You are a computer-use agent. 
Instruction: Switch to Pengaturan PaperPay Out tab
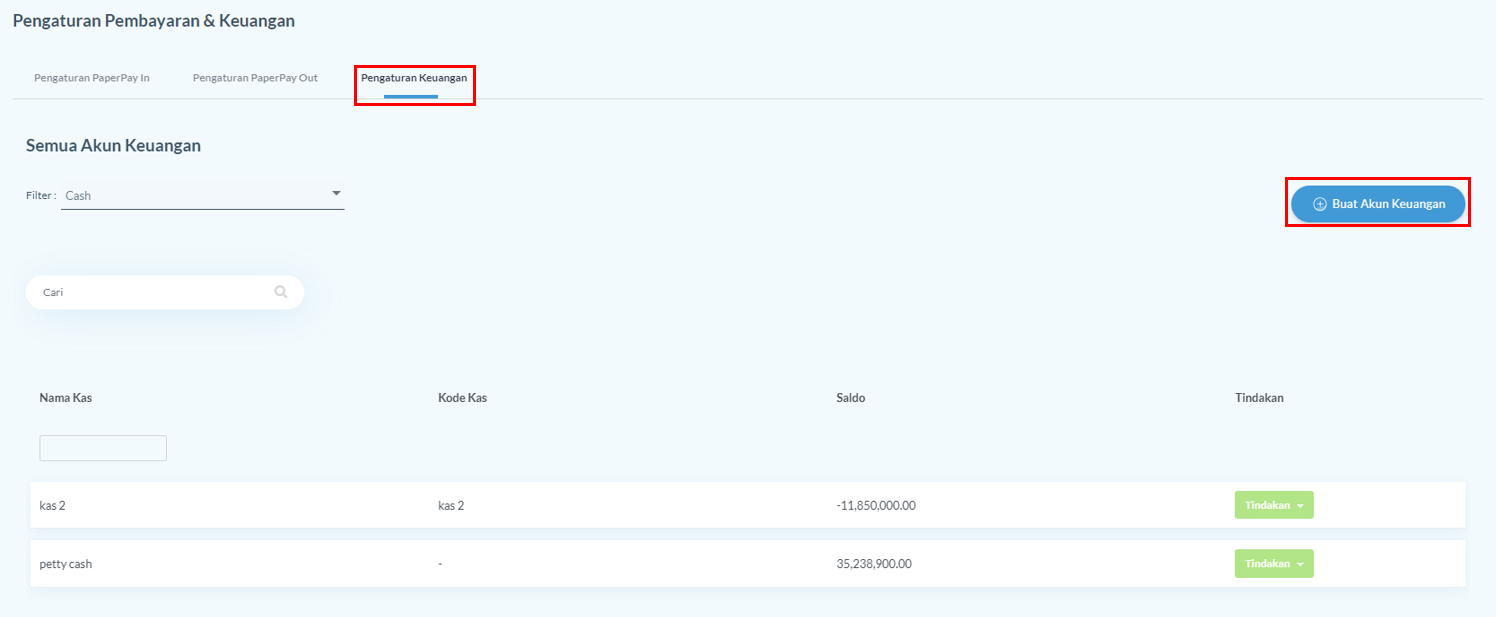pyautogui.click(x=255, y=77)
